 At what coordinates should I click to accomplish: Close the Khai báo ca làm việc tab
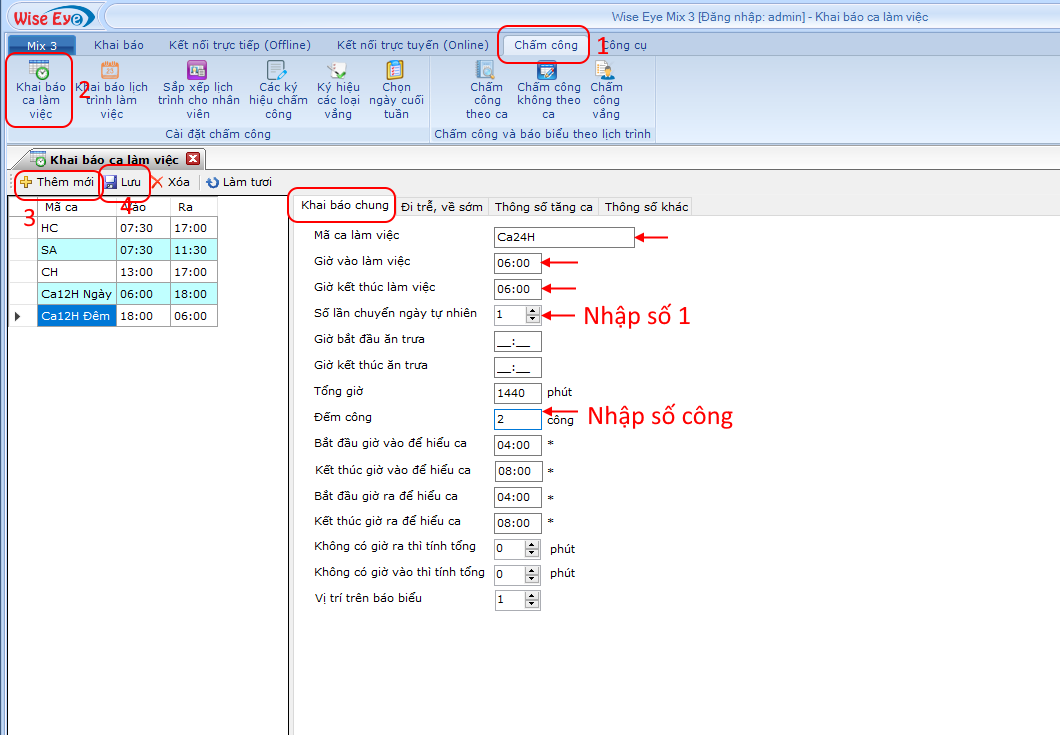click(x=193, y=159)
